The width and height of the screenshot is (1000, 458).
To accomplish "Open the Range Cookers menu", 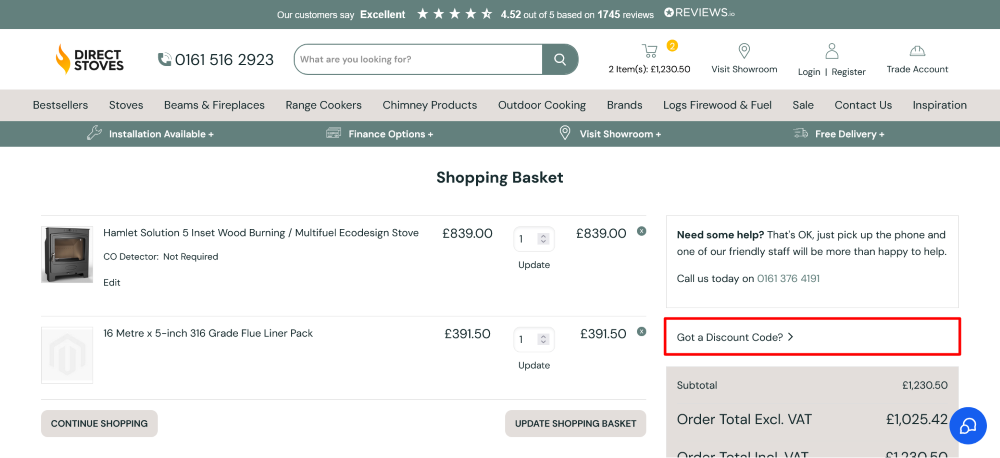I will point(323,105).
